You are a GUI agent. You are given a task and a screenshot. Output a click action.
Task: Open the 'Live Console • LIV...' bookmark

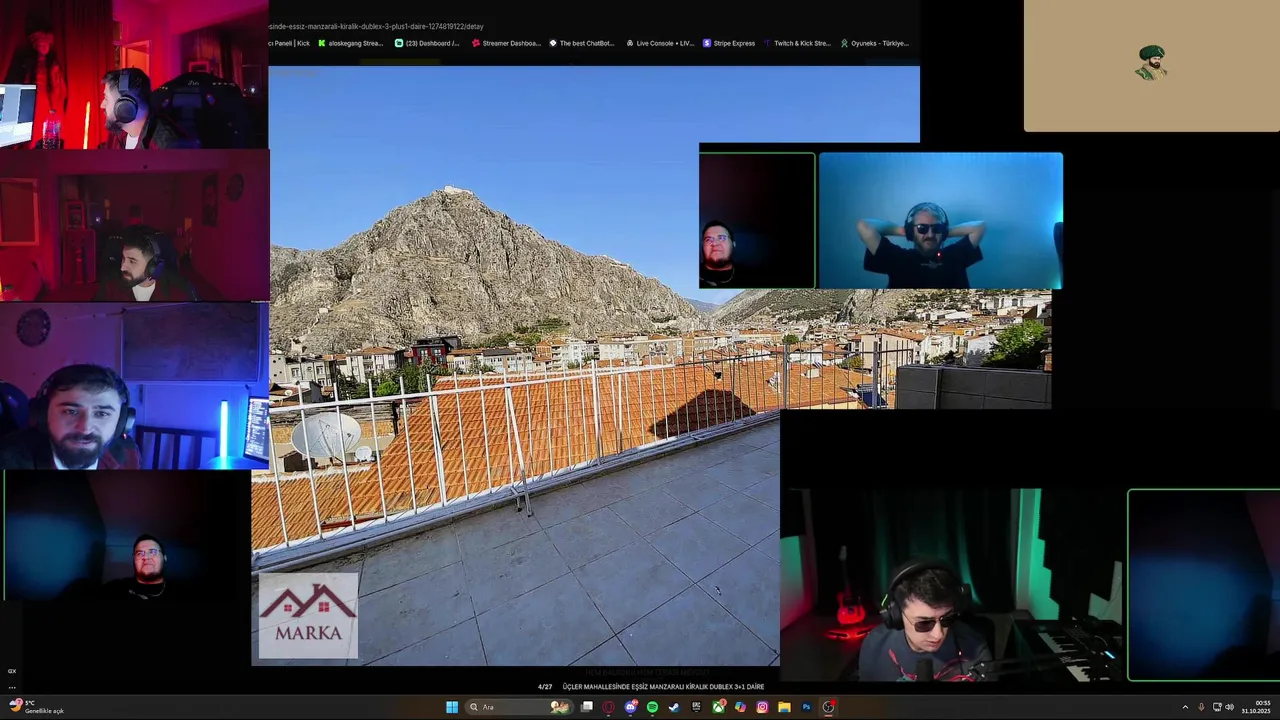point(659,43)
